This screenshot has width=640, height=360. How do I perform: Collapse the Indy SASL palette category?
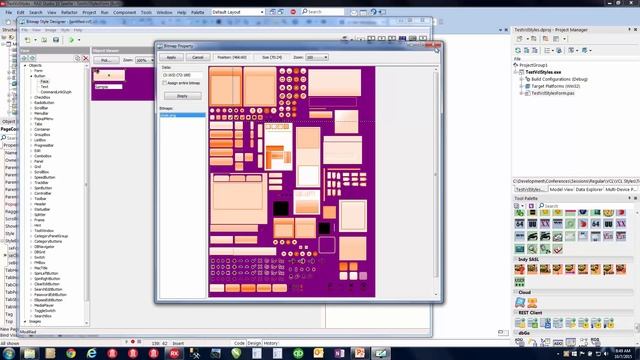point(516,260)
